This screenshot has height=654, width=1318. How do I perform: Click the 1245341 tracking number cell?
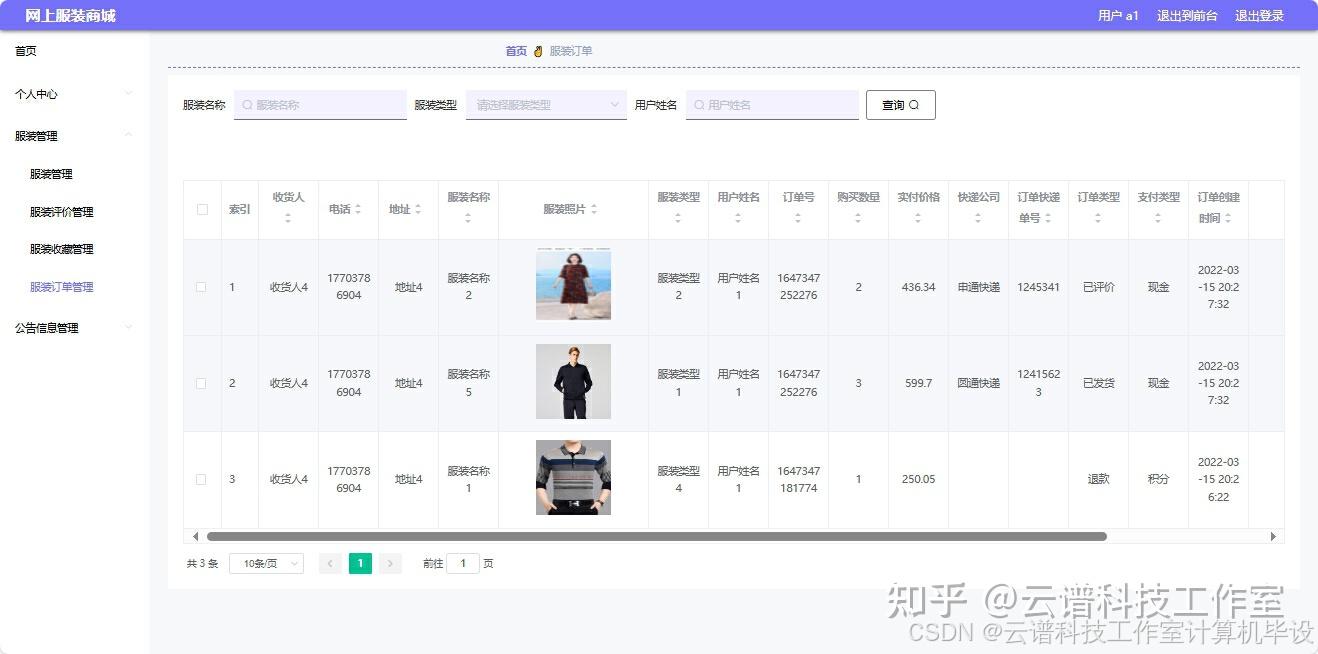(x=1038, y=287)
